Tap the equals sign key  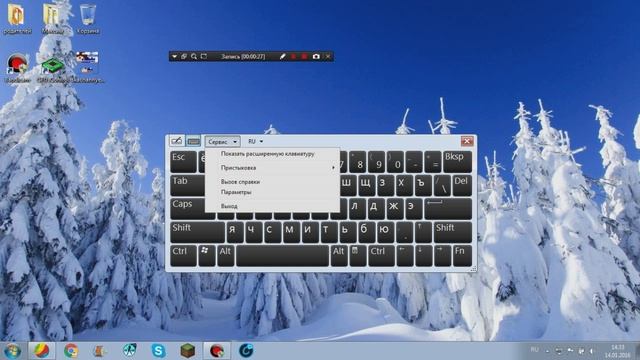point(433,162)
